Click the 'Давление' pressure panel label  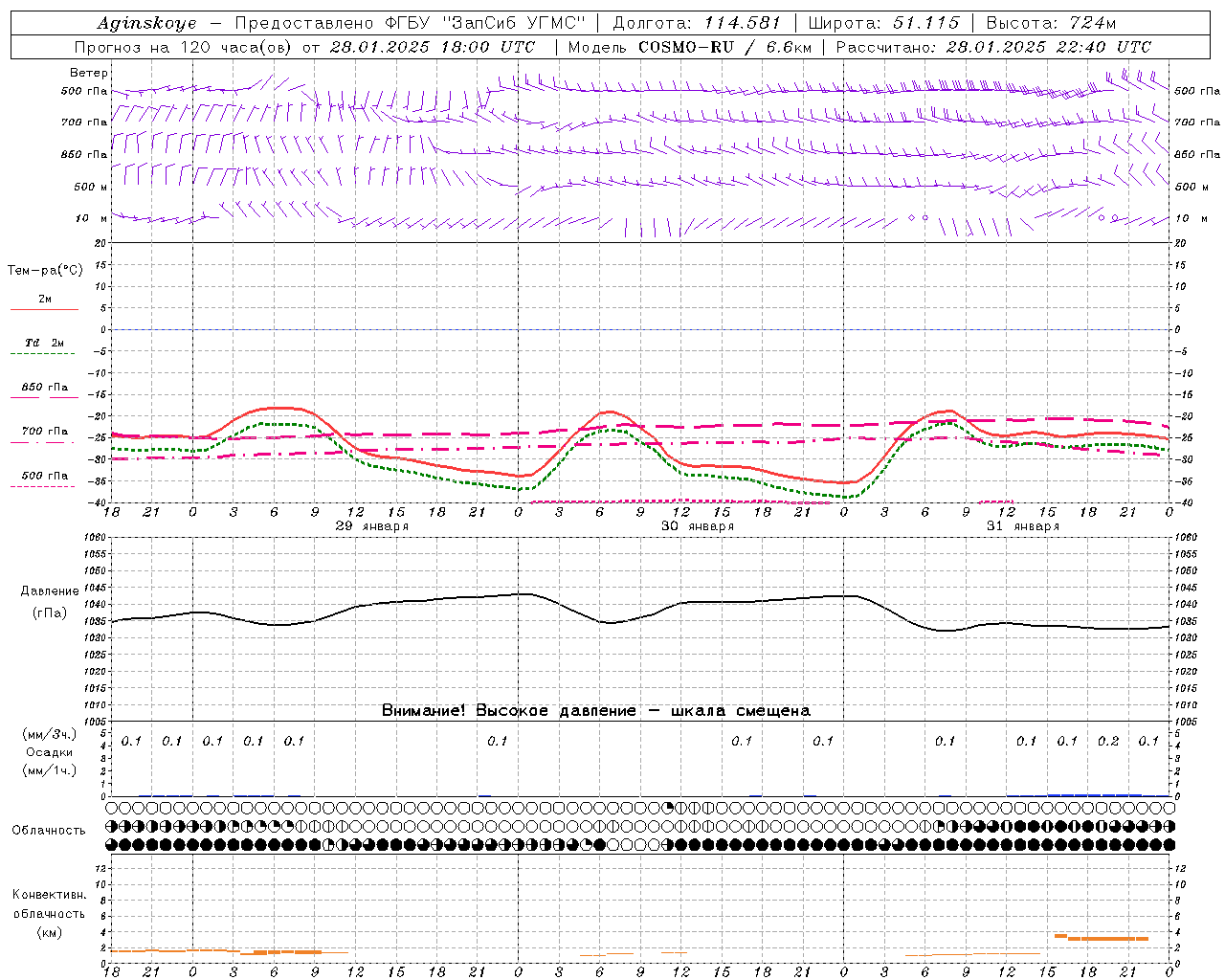(49, 591)
